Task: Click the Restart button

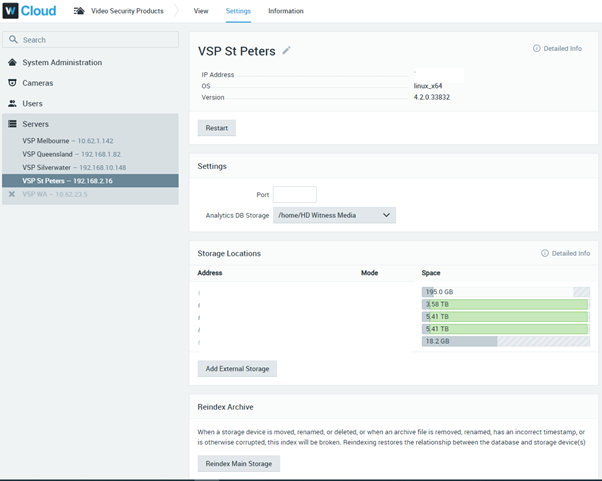Action: pos(217,128)
